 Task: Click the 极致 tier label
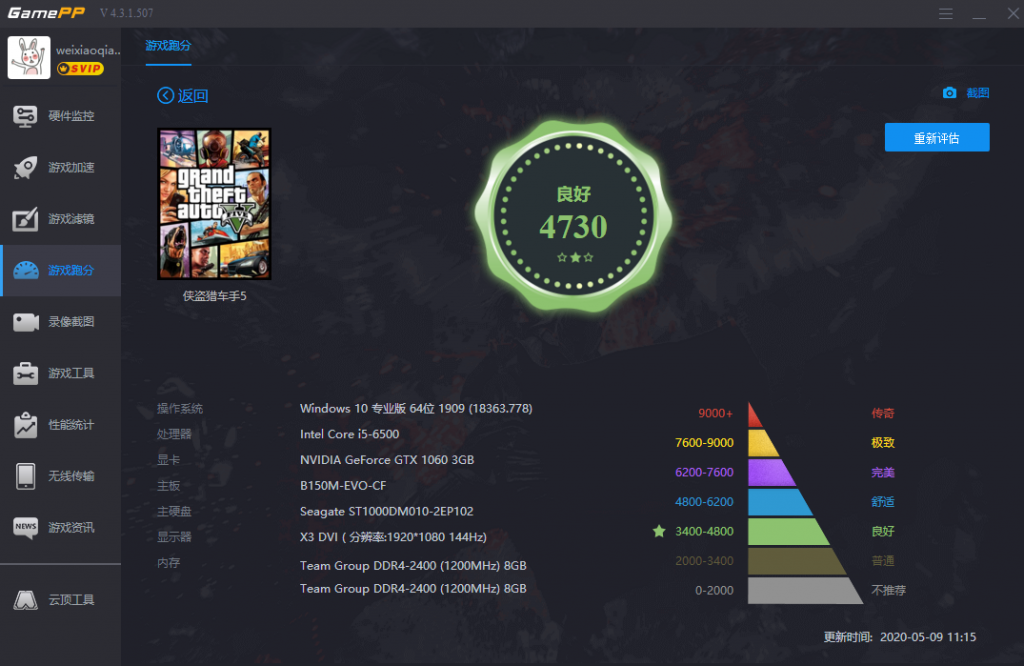coord(883,443)
